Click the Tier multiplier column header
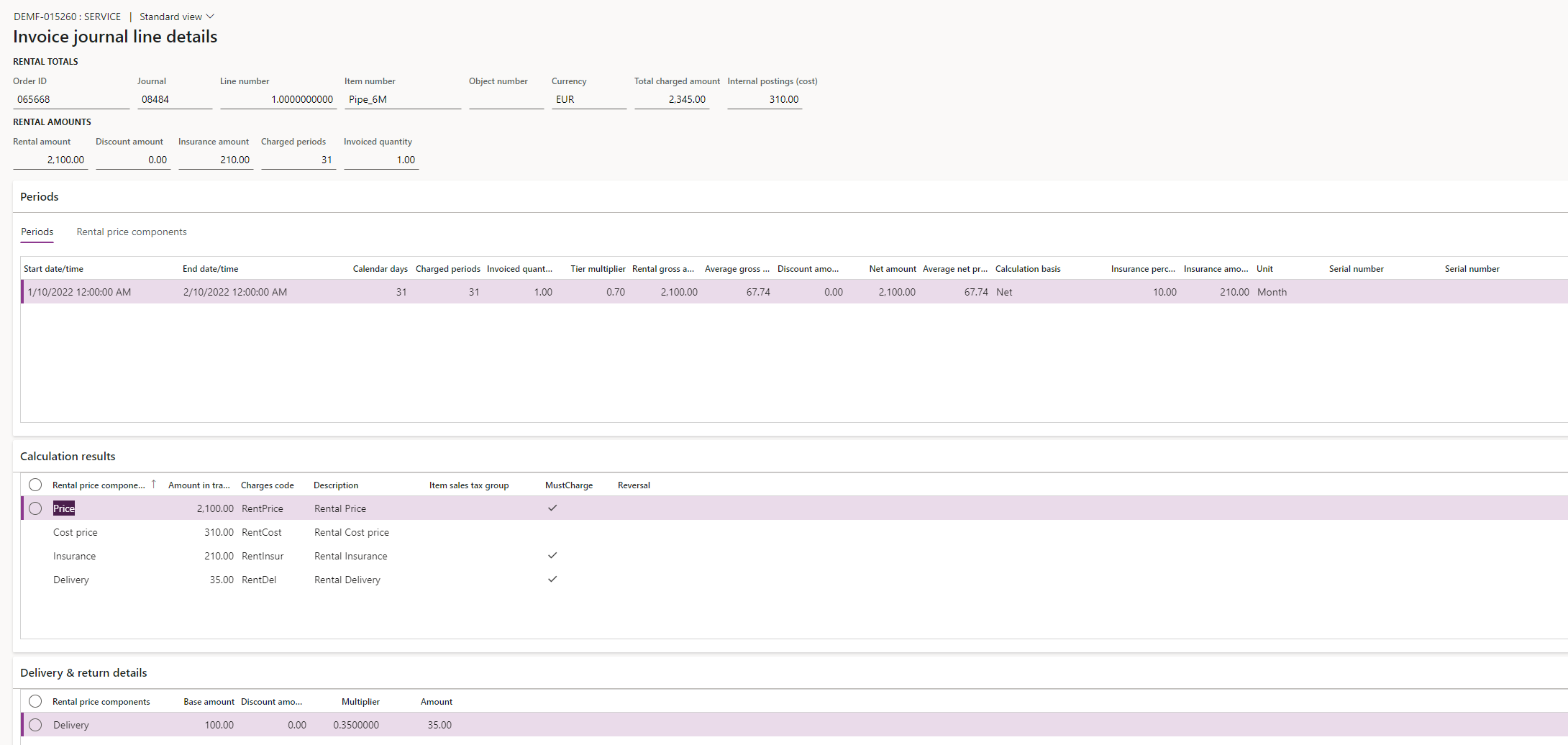 click(598, 269)
